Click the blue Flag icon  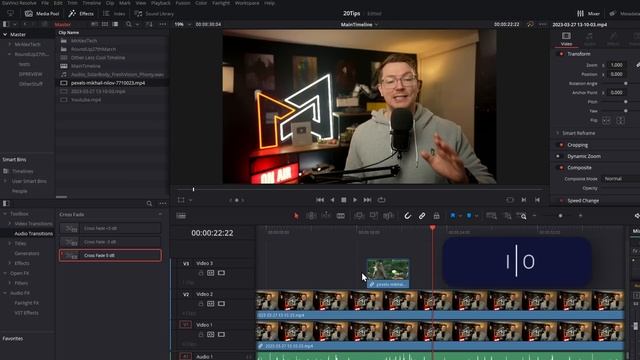click(453, 216)
